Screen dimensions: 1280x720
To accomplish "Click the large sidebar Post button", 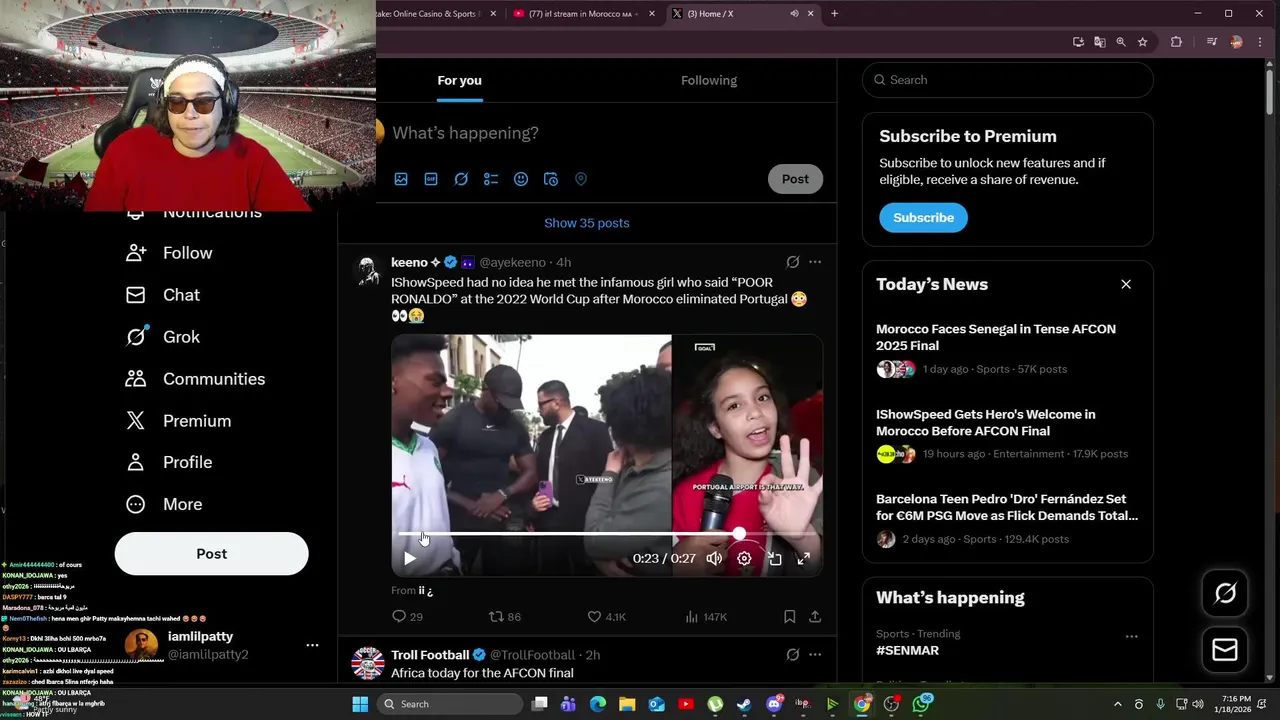I will (211, 554).
